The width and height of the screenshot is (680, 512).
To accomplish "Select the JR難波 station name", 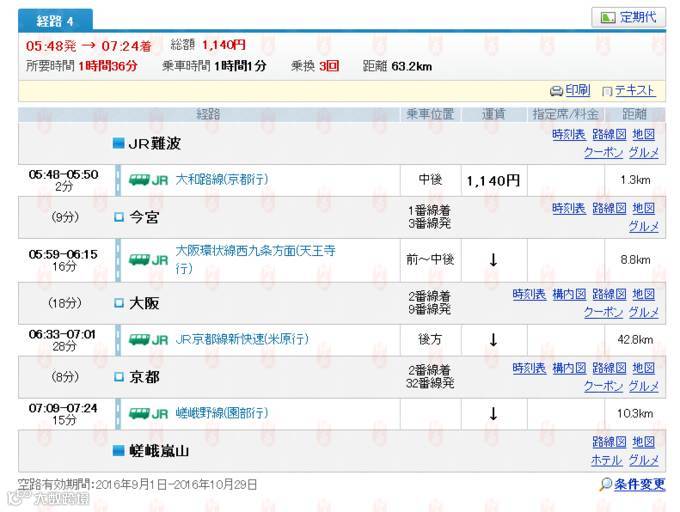I will click(154, 143).
